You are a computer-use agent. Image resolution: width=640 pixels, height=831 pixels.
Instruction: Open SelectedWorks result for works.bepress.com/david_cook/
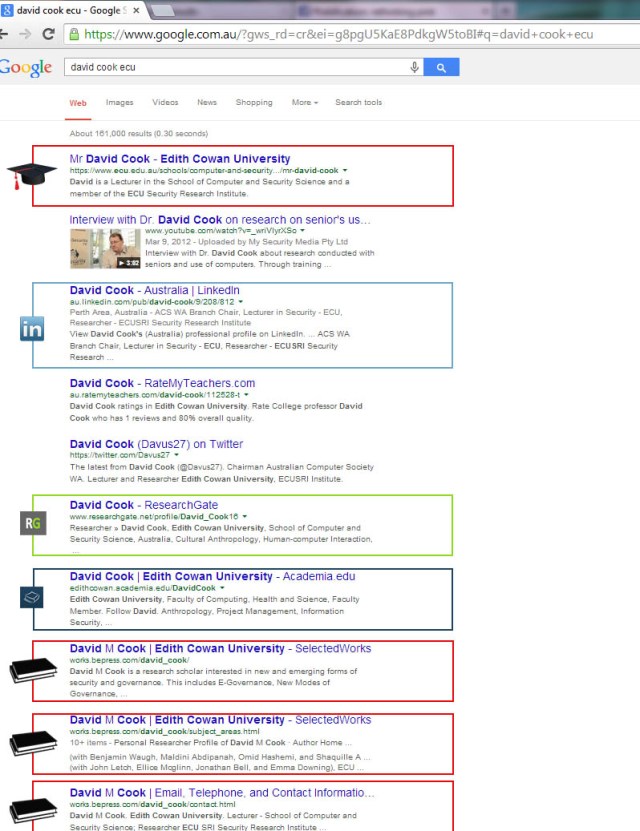220,648
